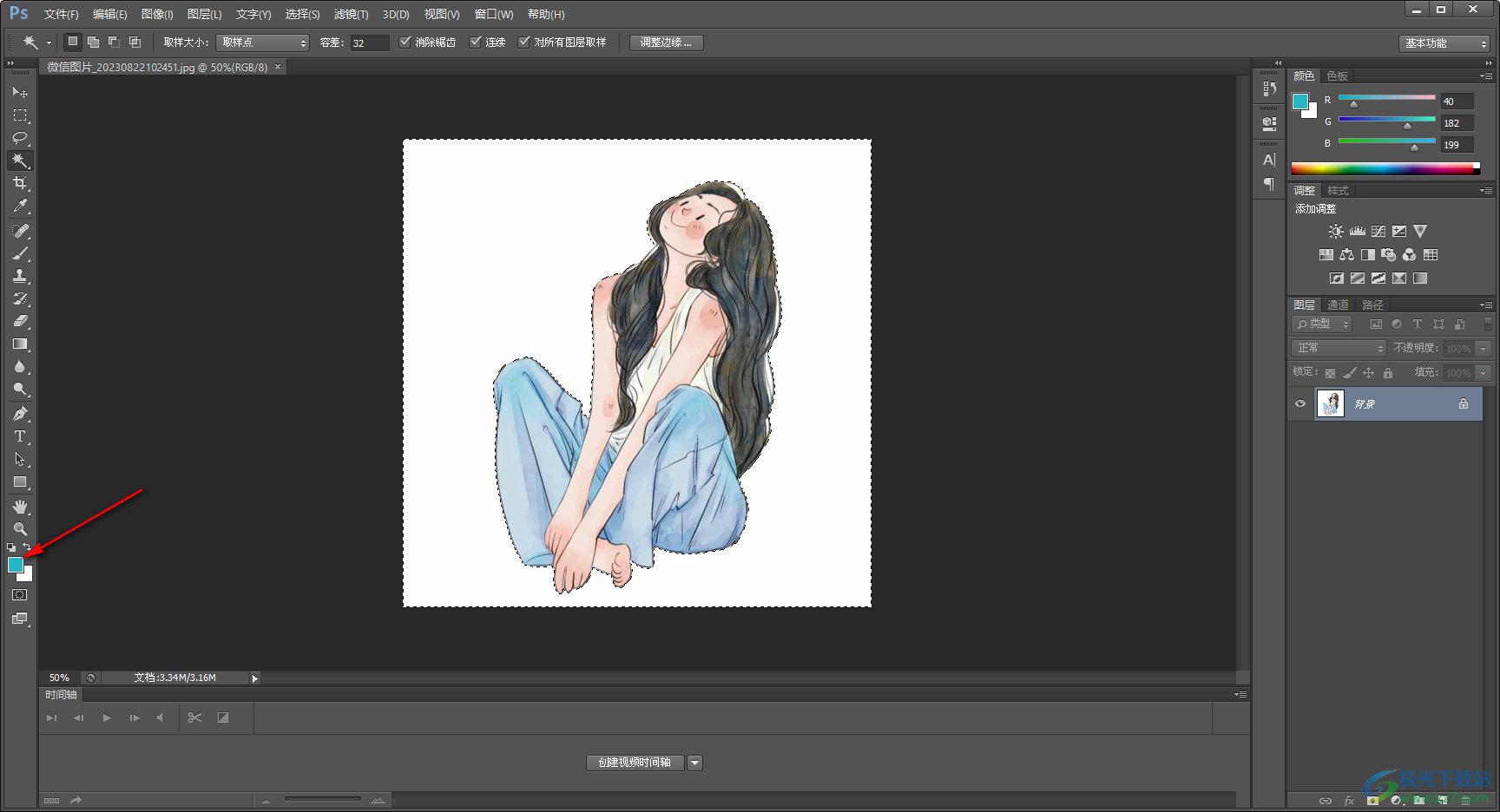
Task: Play the timeline
Action: 107,717
